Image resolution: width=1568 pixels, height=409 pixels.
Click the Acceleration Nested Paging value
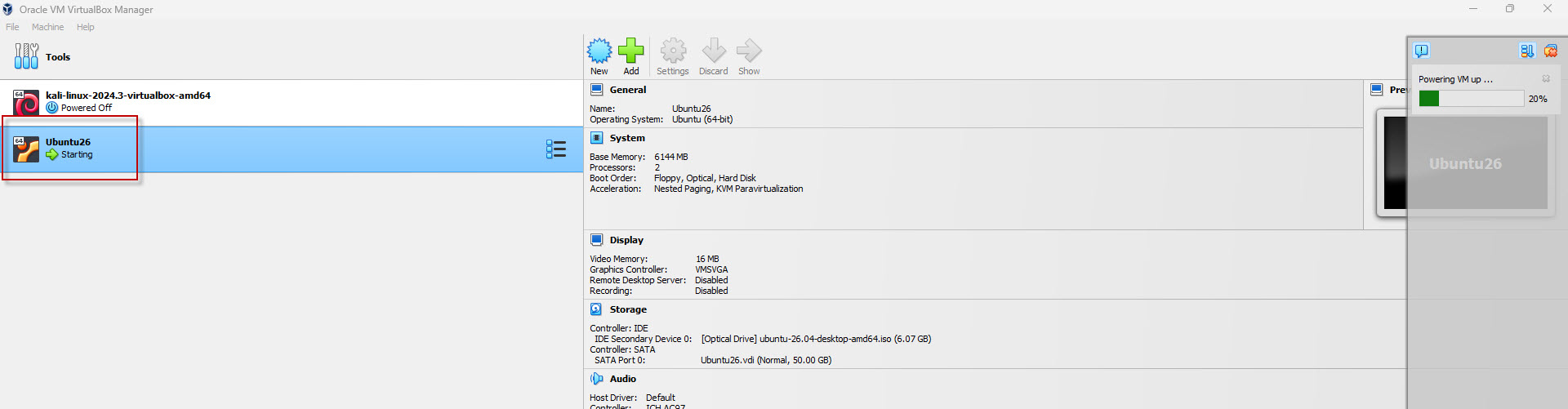(x=728, y=189)
